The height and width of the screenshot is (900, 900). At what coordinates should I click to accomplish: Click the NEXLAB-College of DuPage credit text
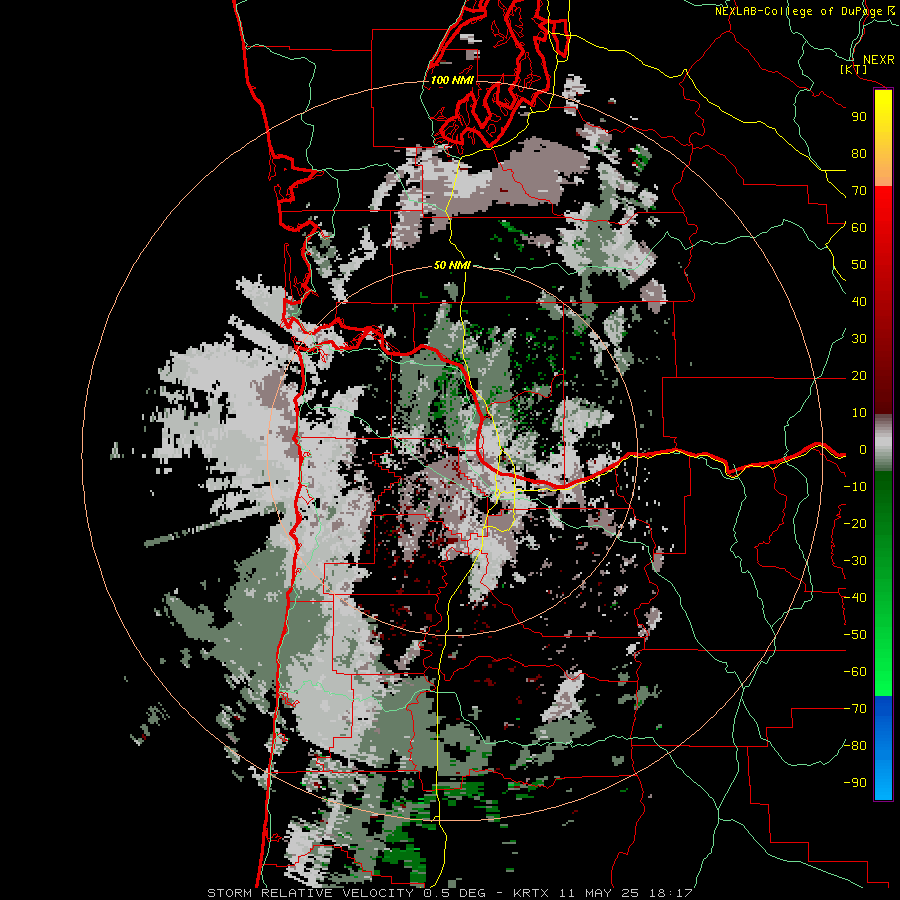799,11
